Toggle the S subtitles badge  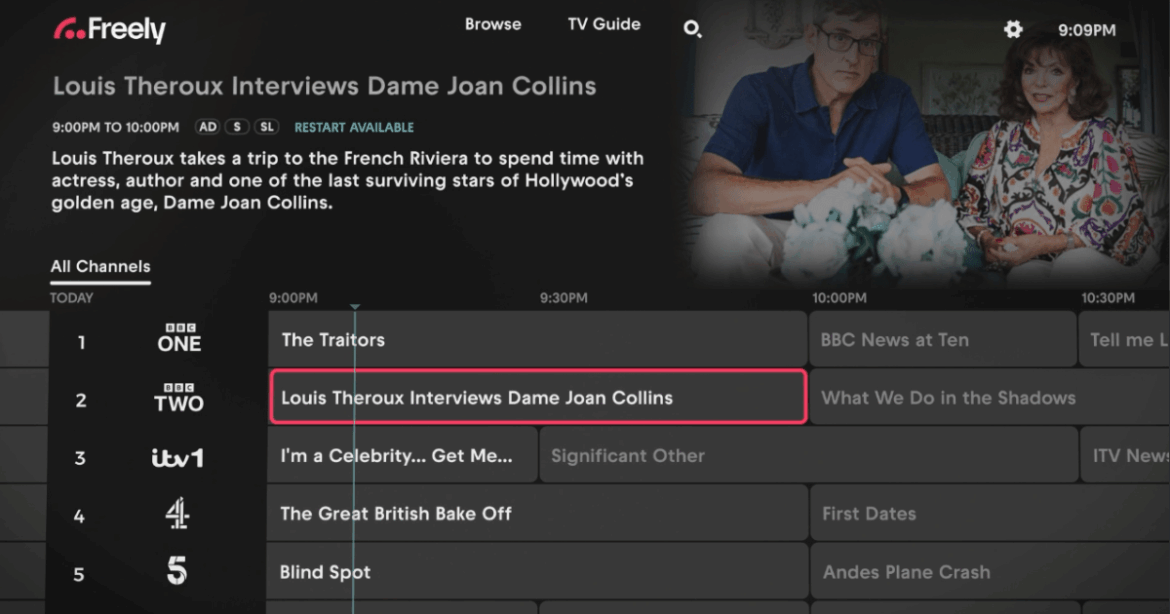(x=237, y=127)
